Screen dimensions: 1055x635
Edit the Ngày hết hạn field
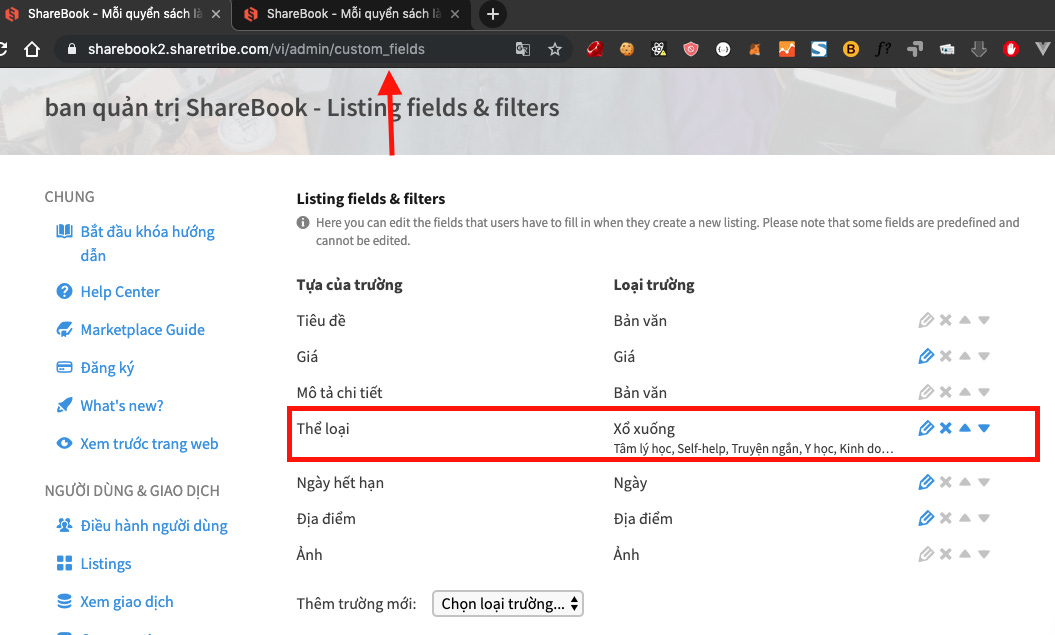point(925,482)
